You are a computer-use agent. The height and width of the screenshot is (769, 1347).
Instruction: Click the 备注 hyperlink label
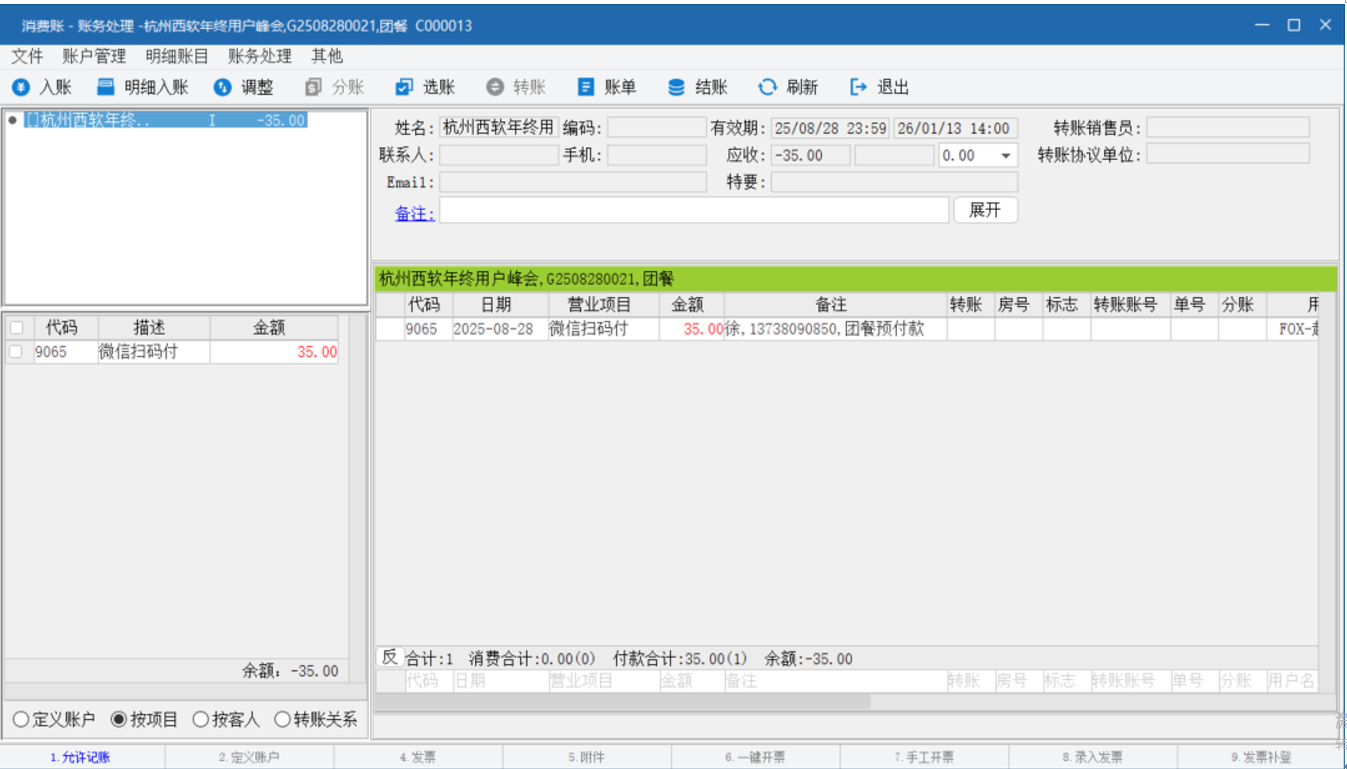point(414,212)
